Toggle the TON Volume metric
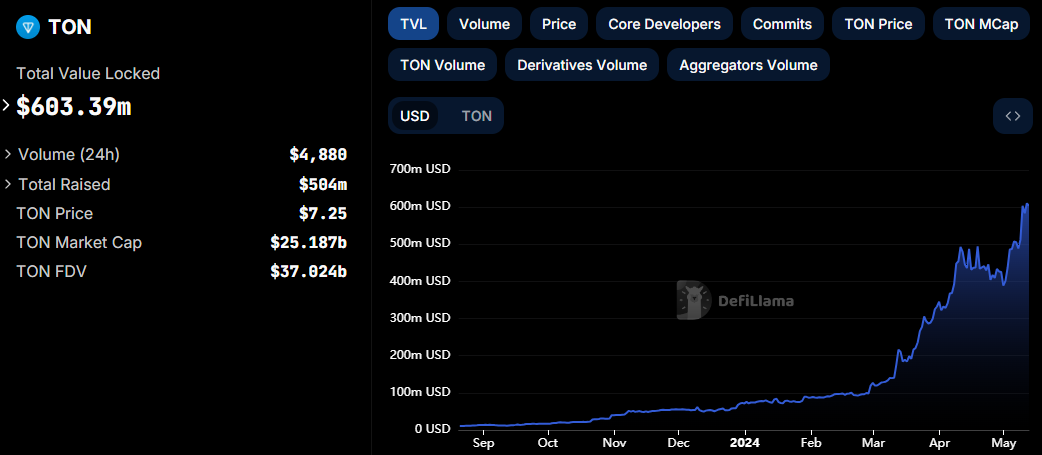Image resolution: width=1042 pixels, height=455 pixels. point(443,65)
